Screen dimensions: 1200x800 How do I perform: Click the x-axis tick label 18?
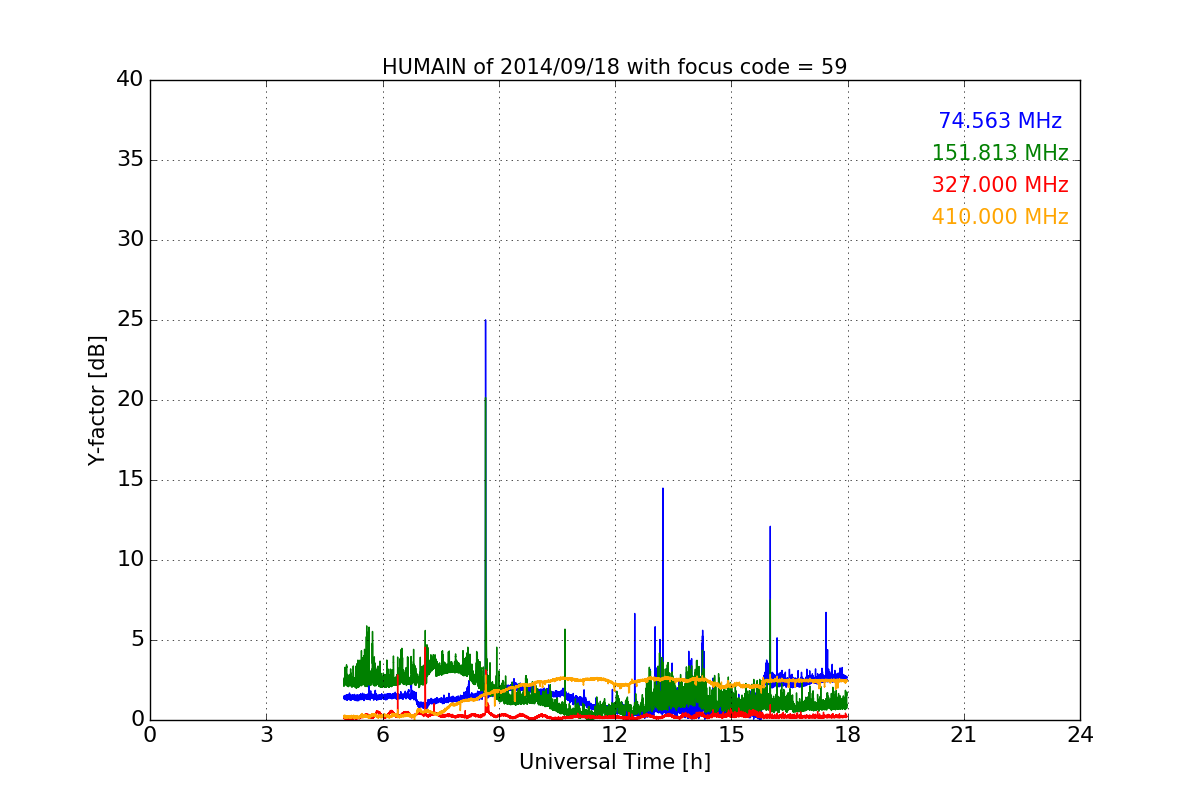point(847,735)
